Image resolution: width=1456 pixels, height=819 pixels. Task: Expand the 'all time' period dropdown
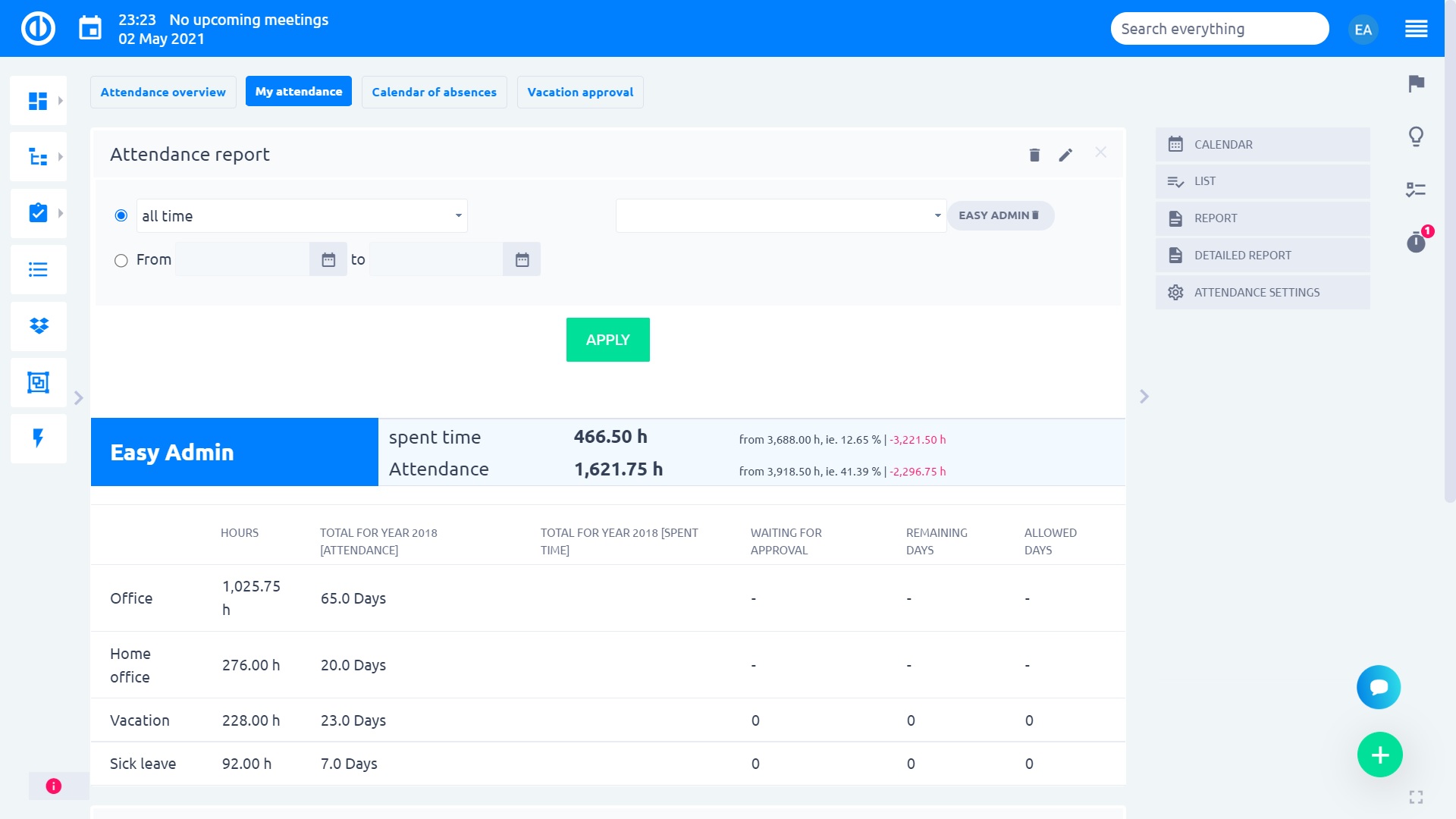coord(302,216)
